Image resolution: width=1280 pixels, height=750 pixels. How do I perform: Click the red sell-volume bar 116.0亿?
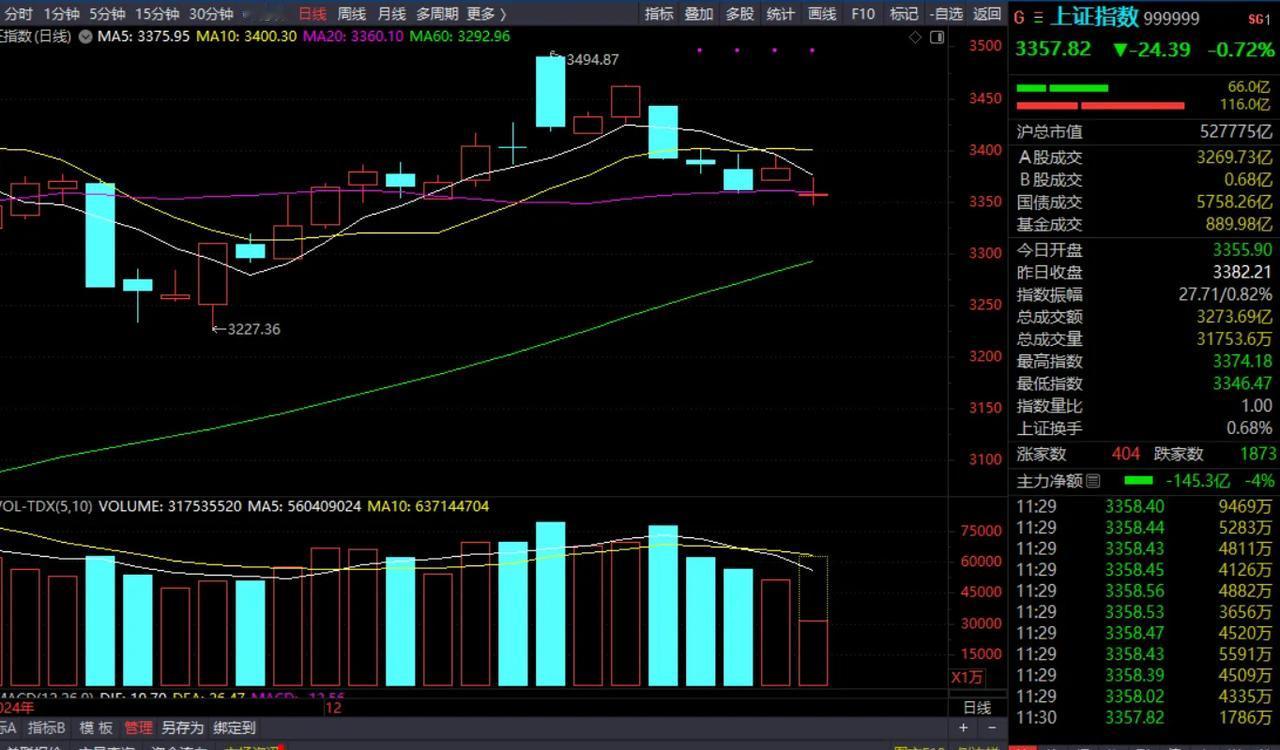(1100, 105)
